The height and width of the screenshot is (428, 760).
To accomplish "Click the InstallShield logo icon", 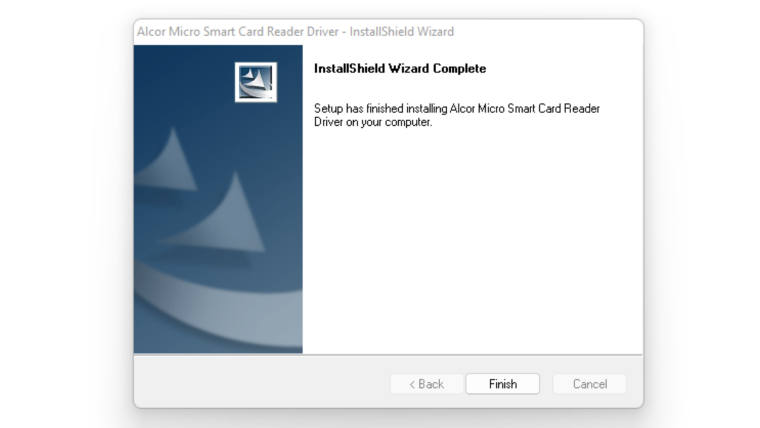I will (x=255, y=82).
